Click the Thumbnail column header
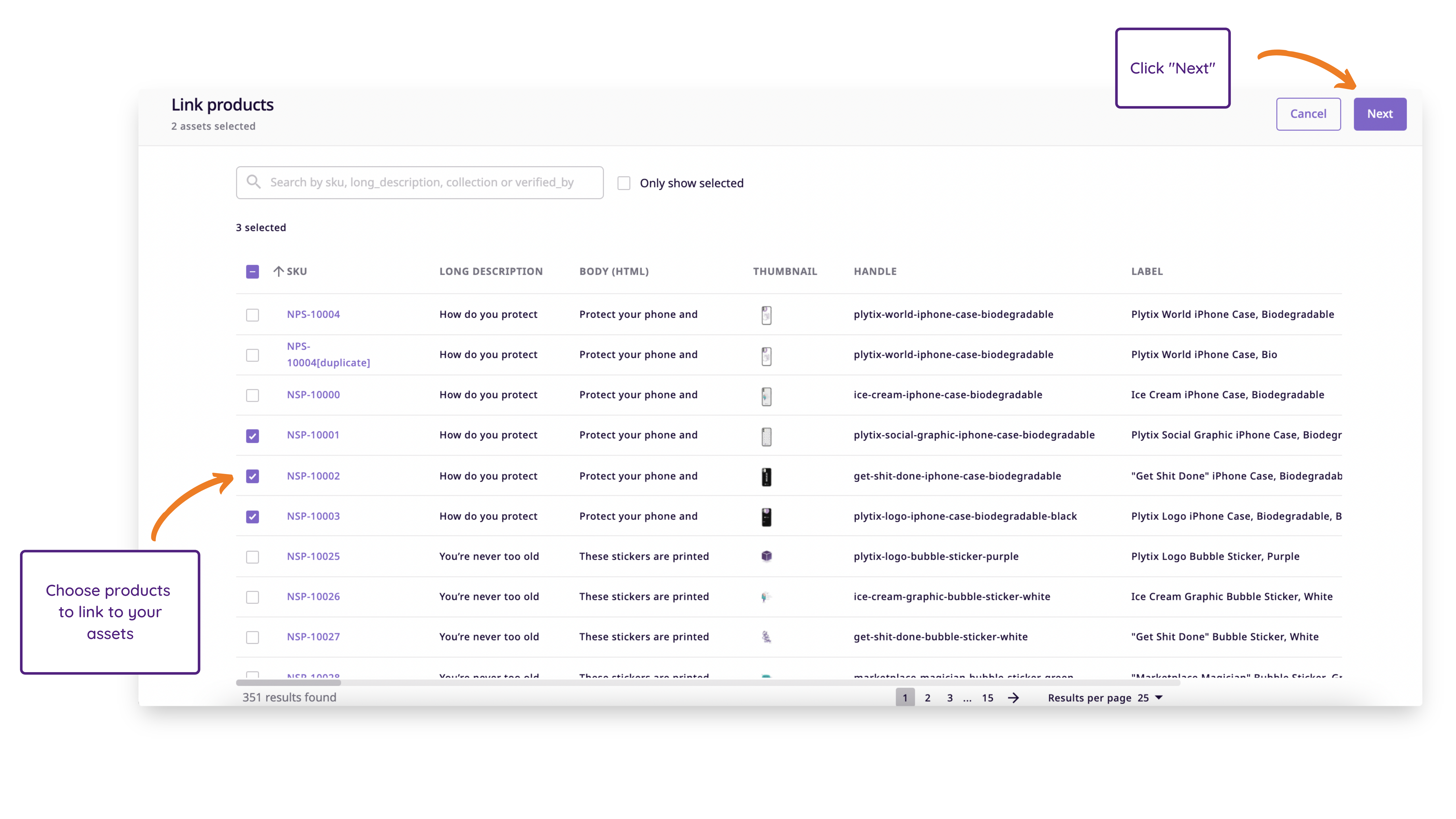Image resolution: width=1456 pixels, height=819 pixels. [785, 271]
